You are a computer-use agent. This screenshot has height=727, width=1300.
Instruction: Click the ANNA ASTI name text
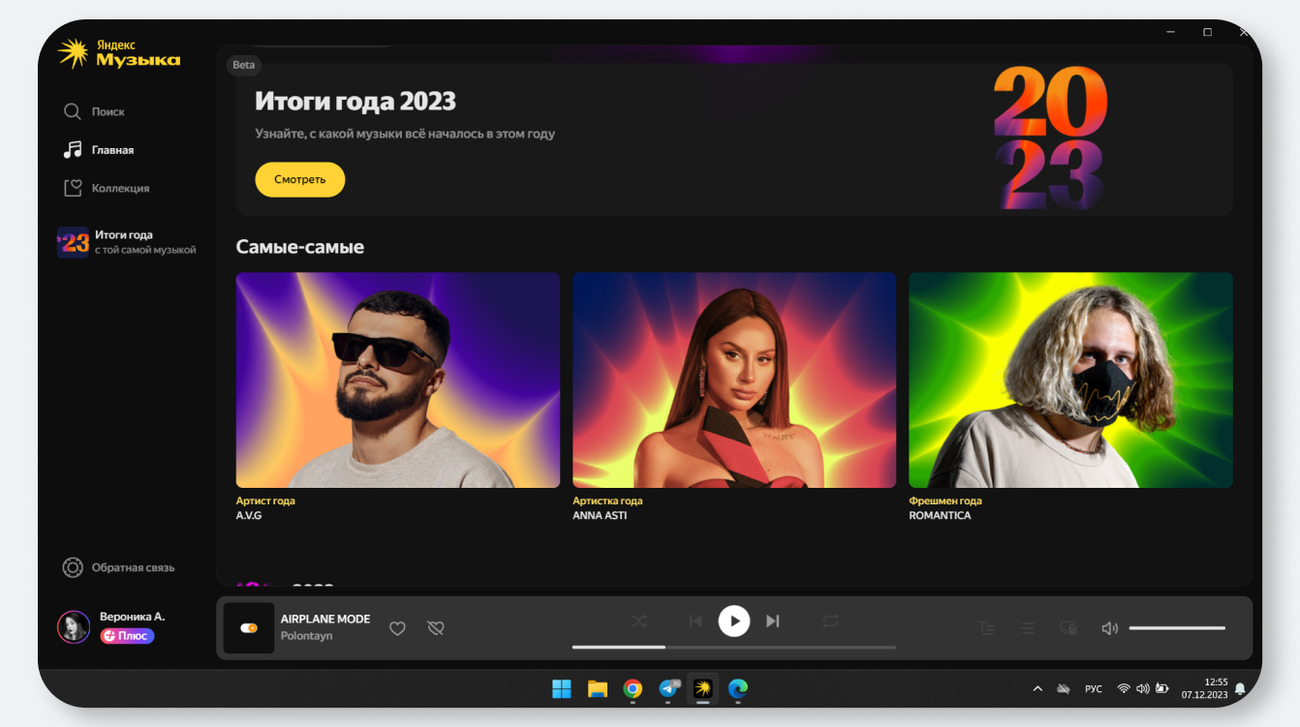[x=600, y=516]
